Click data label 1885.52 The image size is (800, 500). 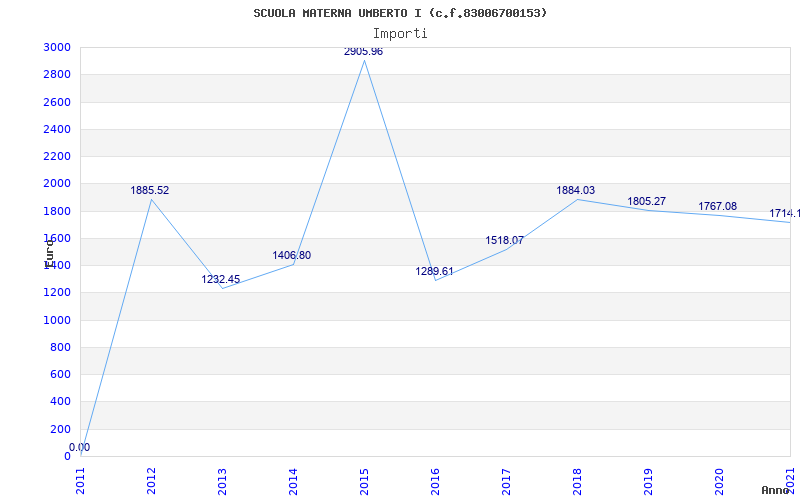click(149, 190)
